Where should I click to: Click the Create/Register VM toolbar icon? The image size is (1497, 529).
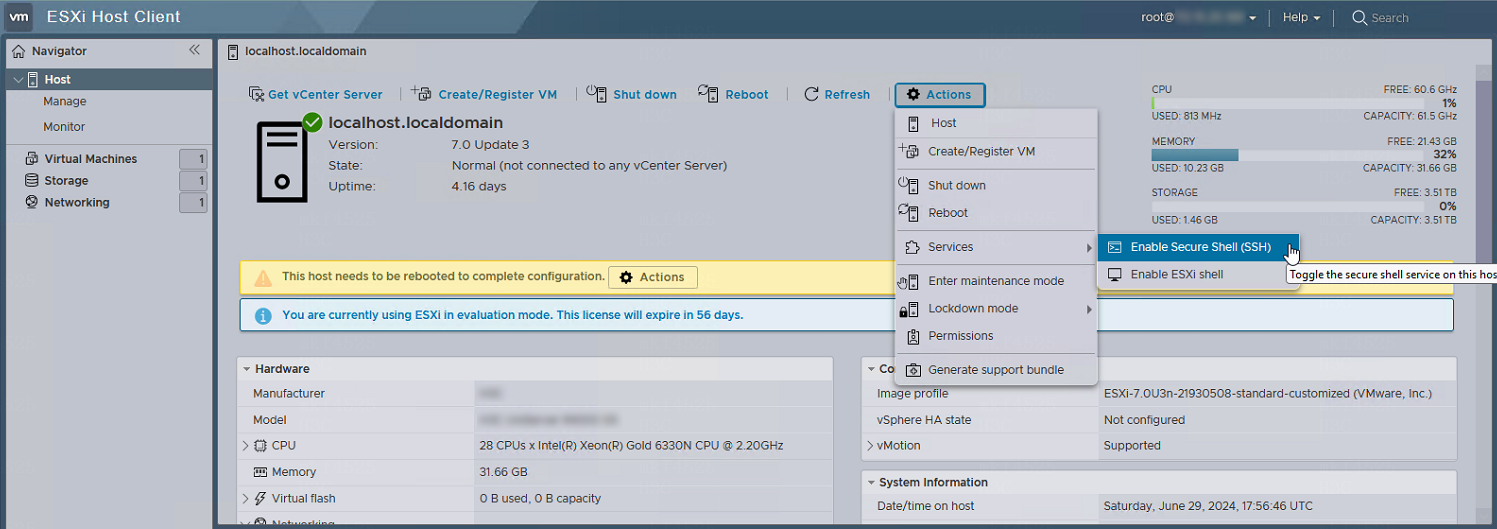pos(421,94)
